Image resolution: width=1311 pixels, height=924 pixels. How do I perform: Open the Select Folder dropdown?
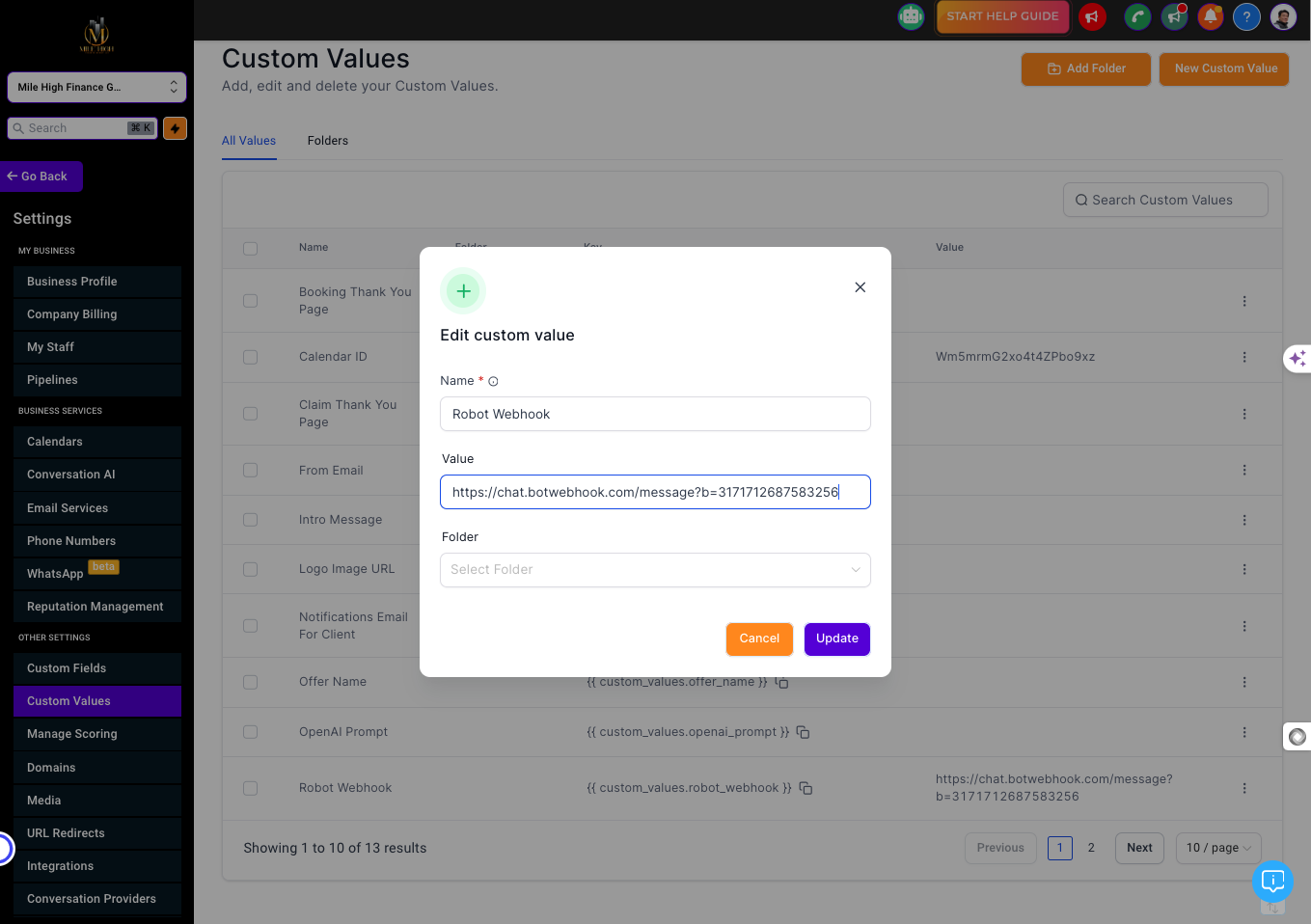tap(655, 570)
